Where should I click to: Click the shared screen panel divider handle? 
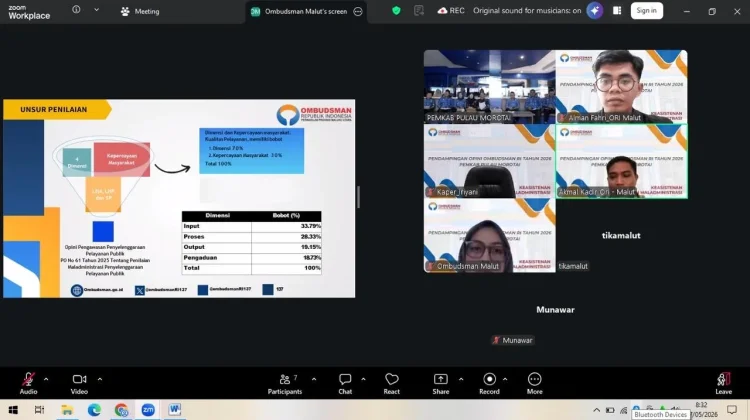(359, 197)
